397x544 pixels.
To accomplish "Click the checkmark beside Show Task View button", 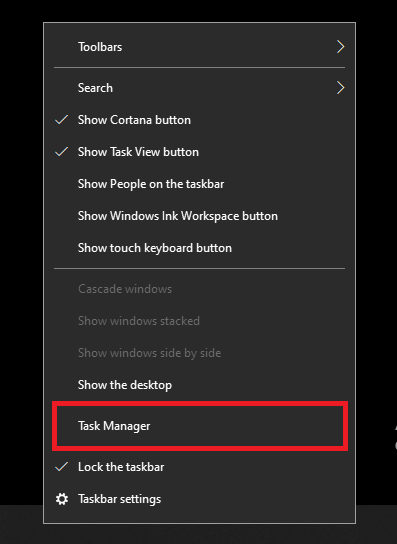I will click(61, 152).
